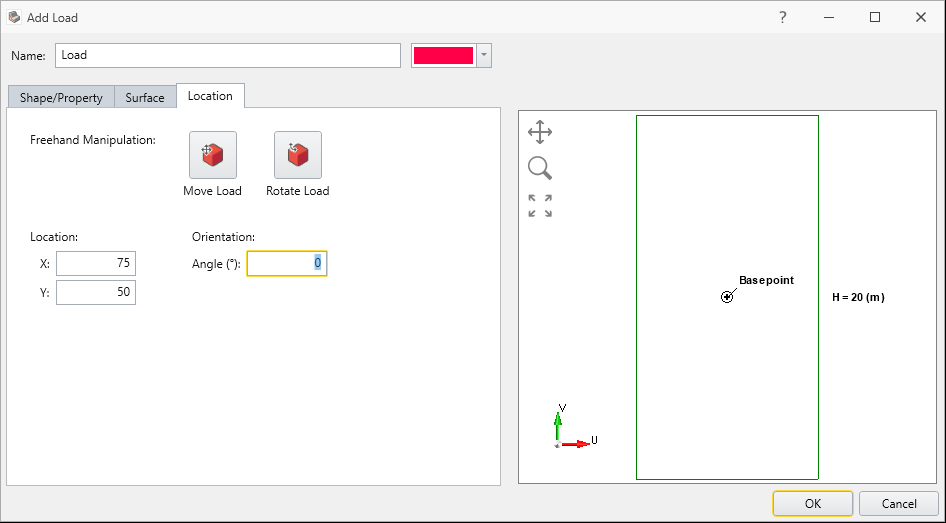Click the Basepoint marker in preview
Screen dimensions: 946x523
(x=727, y=297)
